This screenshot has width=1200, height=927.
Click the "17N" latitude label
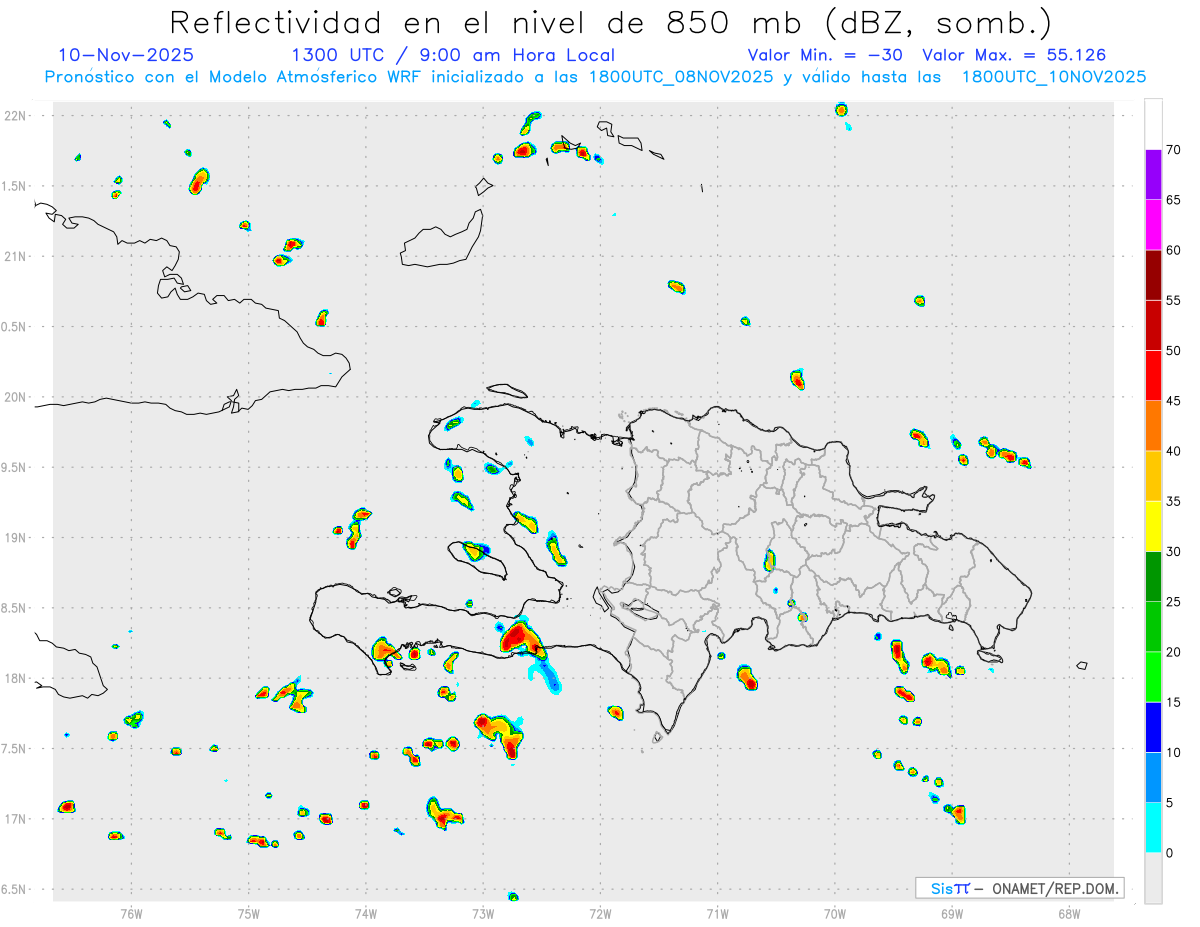coord(15,819)
